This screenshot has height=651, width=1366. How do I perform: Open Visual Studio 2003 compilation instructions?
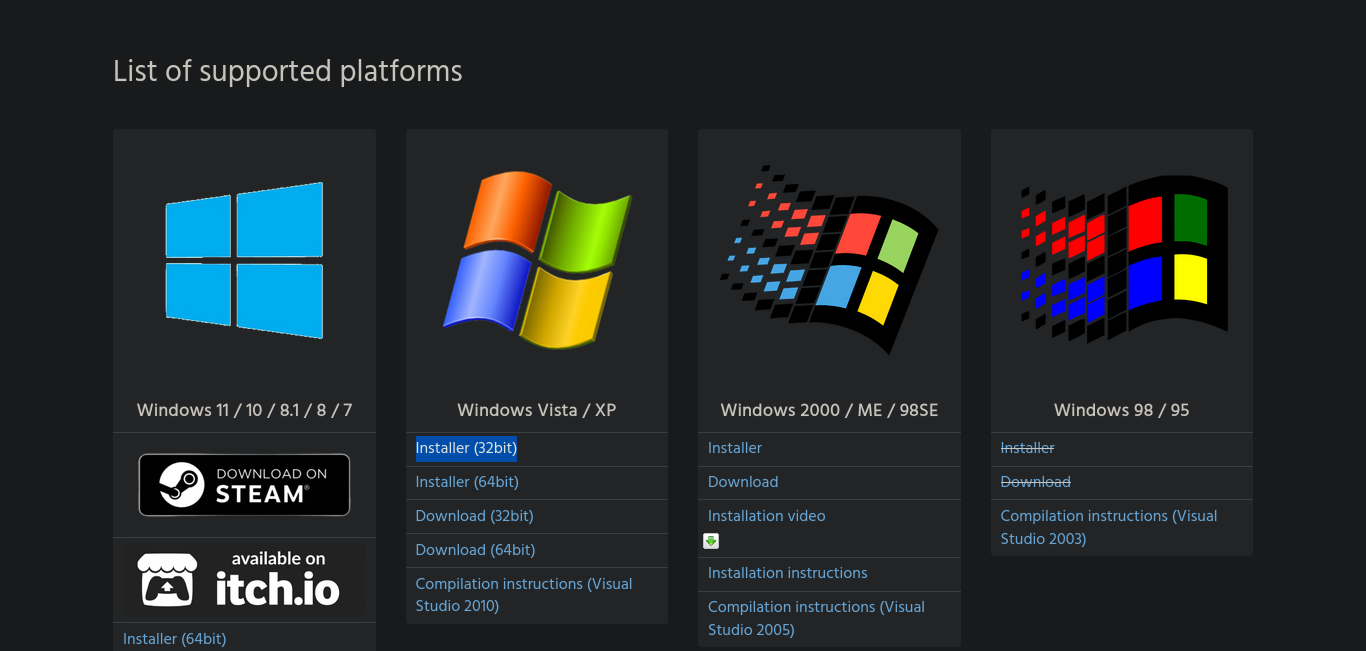tap(1108, 527)
